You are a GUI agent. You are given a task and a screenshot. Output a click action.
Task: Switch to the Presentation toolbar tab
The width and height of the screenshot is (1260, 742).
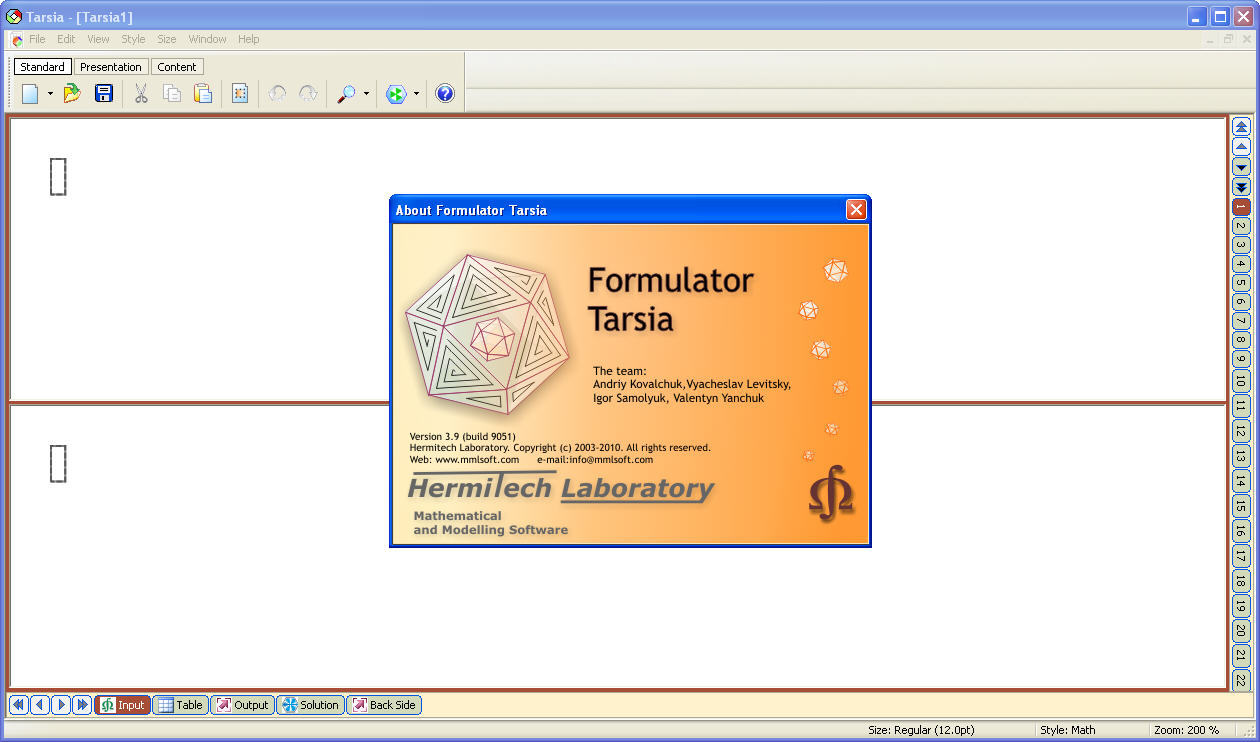click(x=111, y=67)
